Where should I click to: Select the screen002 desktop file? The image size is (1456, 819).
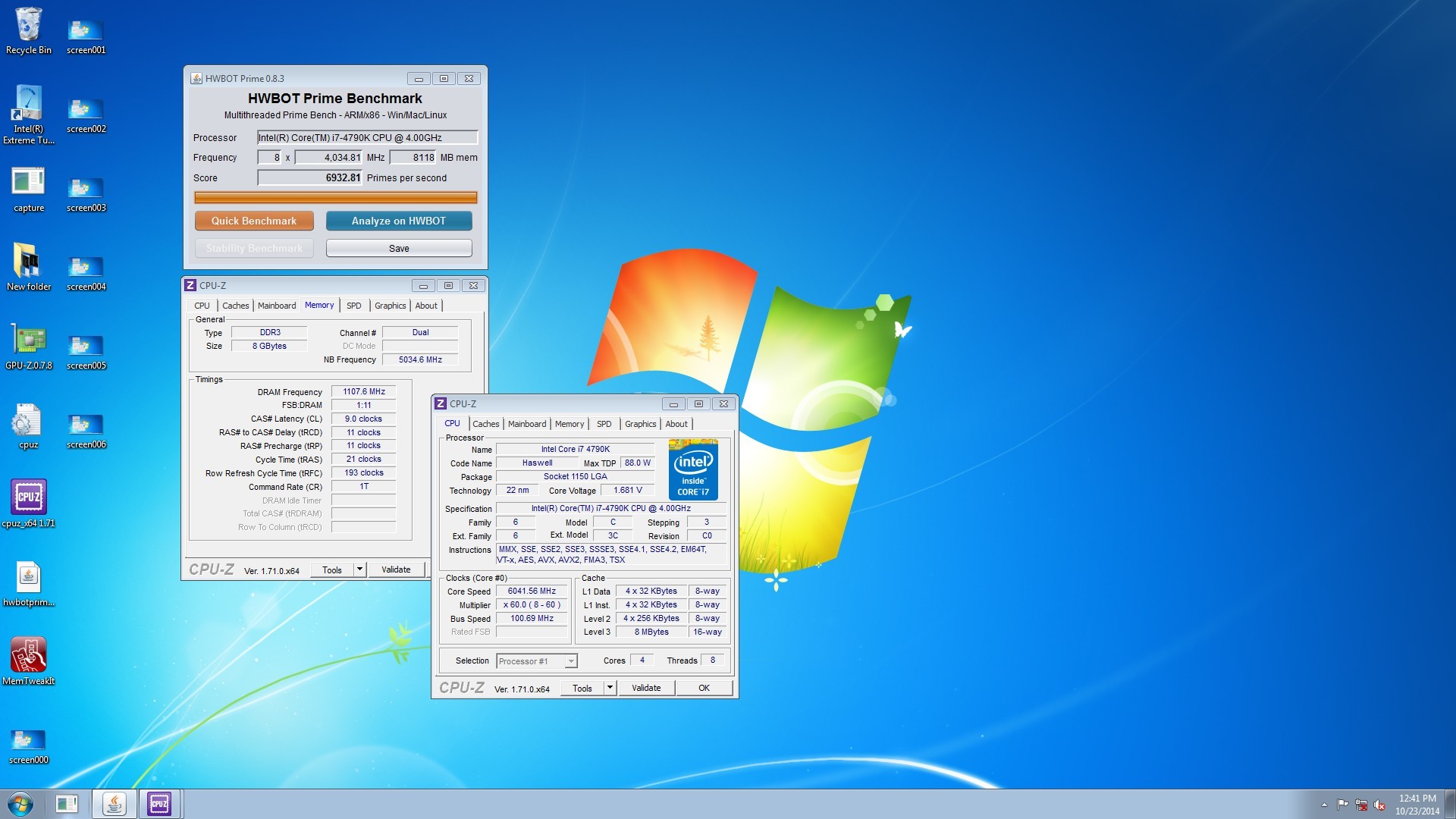[x=86, y=115]
